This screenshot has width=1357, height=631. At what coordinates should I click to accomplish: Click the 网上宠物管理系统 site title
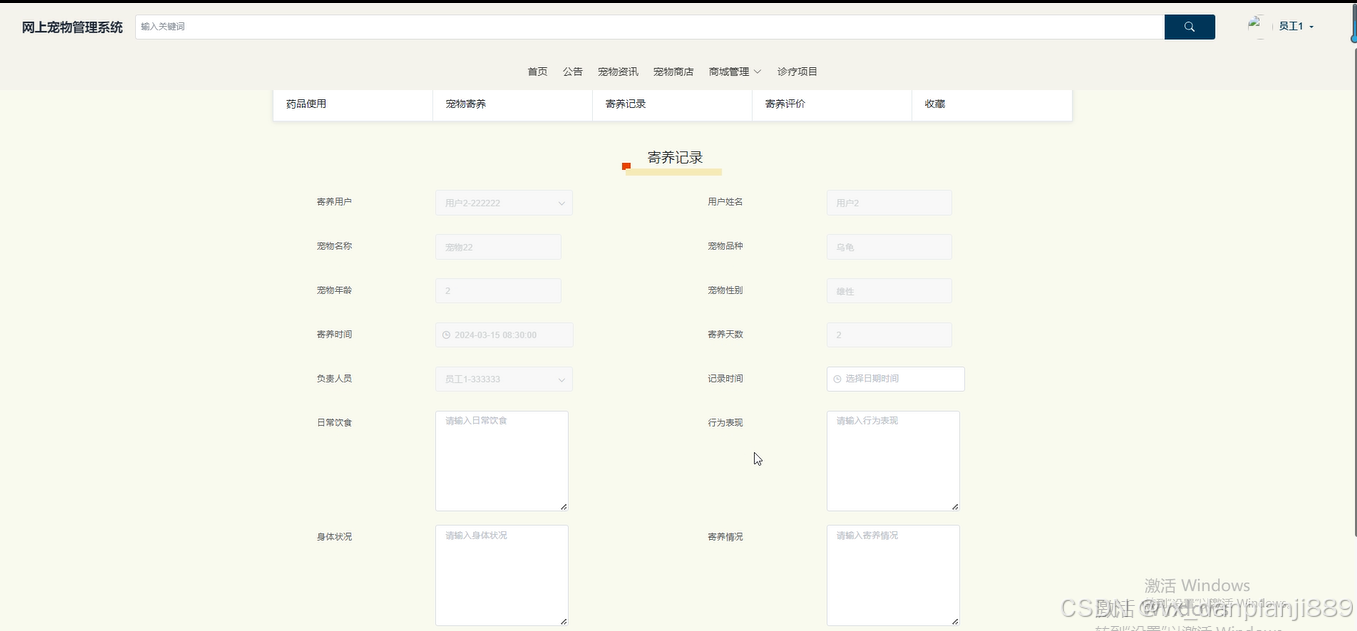click(72, 27)
